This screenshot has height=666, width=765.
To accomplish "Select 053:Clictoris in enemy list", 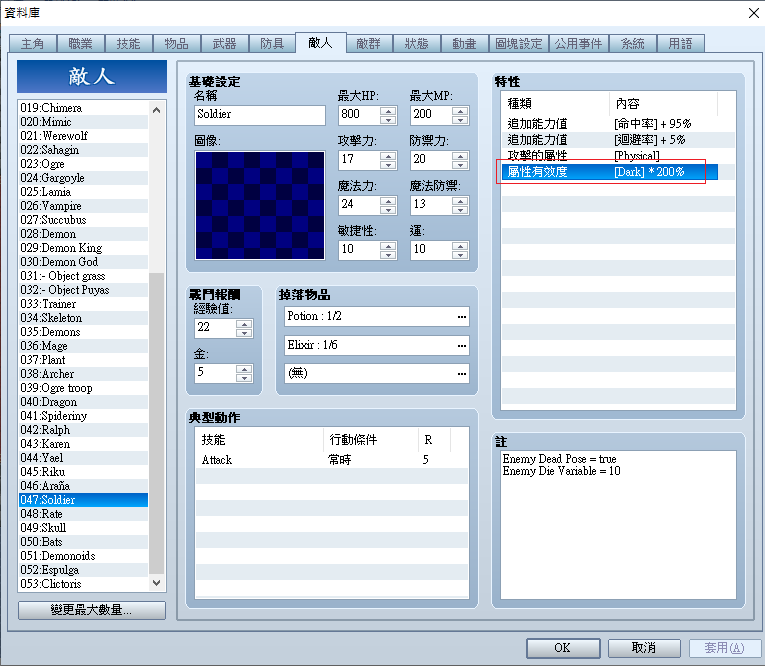I will (83, 584).
